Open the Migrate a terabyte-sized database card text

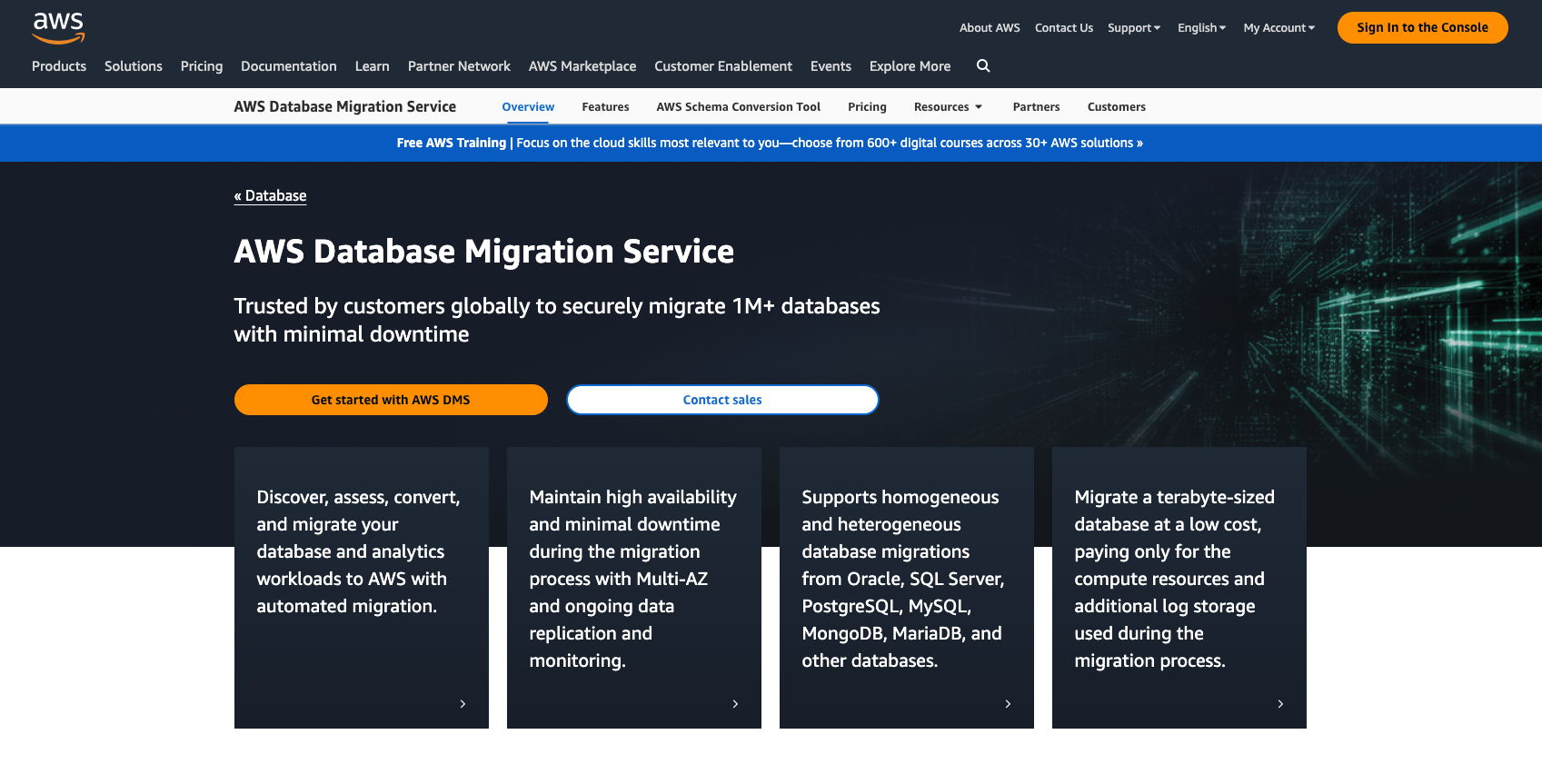pos(1174,579)
